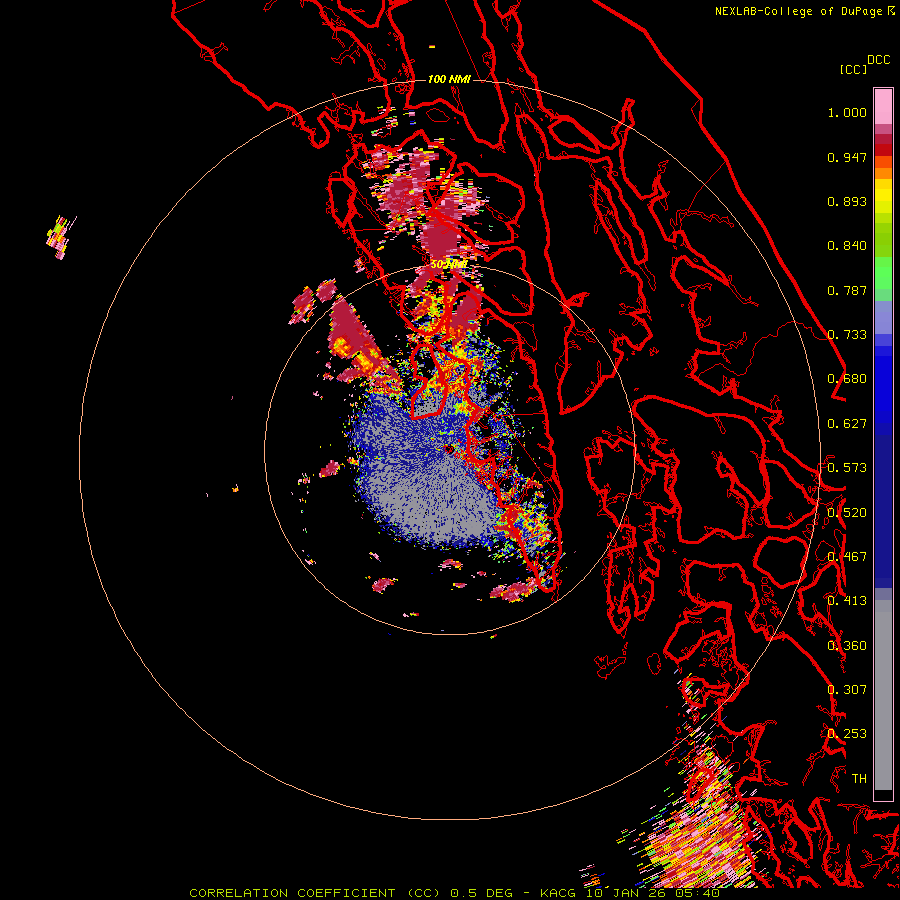Image resolution: width=900 pixels, height=900 pixels.
Task: Click the TH threshold label
Action: click(859, 779)
